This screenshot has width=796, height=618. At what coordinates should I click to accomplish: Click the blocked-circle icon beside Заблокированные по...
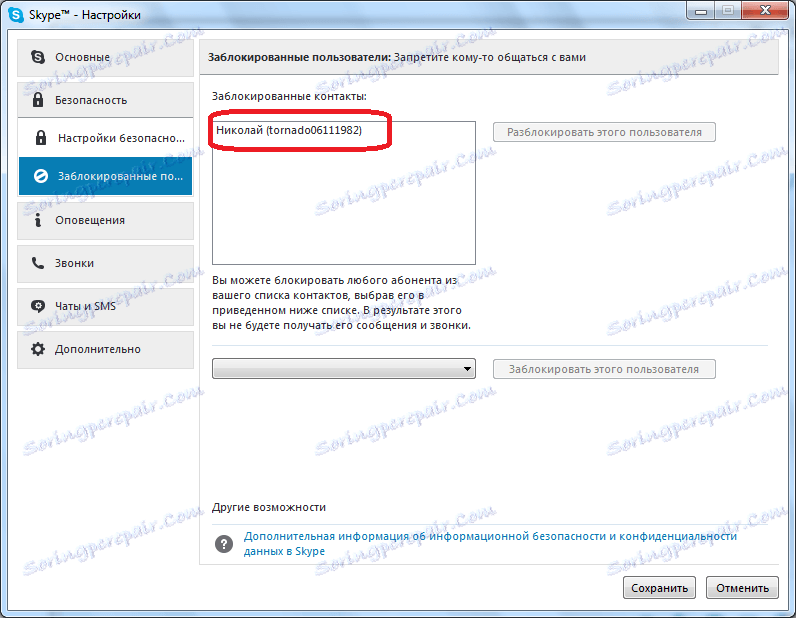41,176
